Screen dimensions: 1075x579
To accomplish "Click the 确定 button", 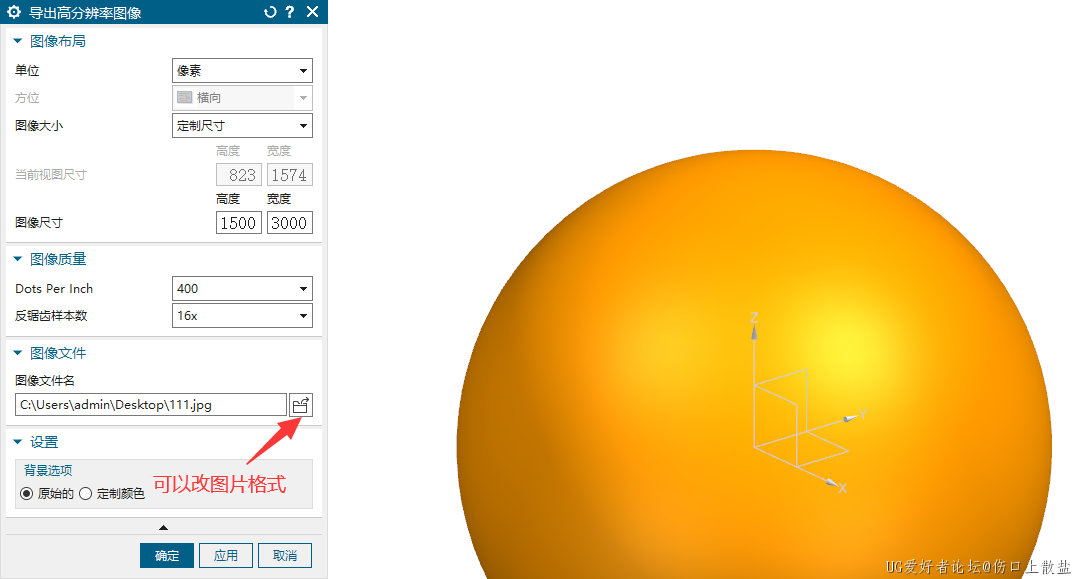I will coord(167,556).
